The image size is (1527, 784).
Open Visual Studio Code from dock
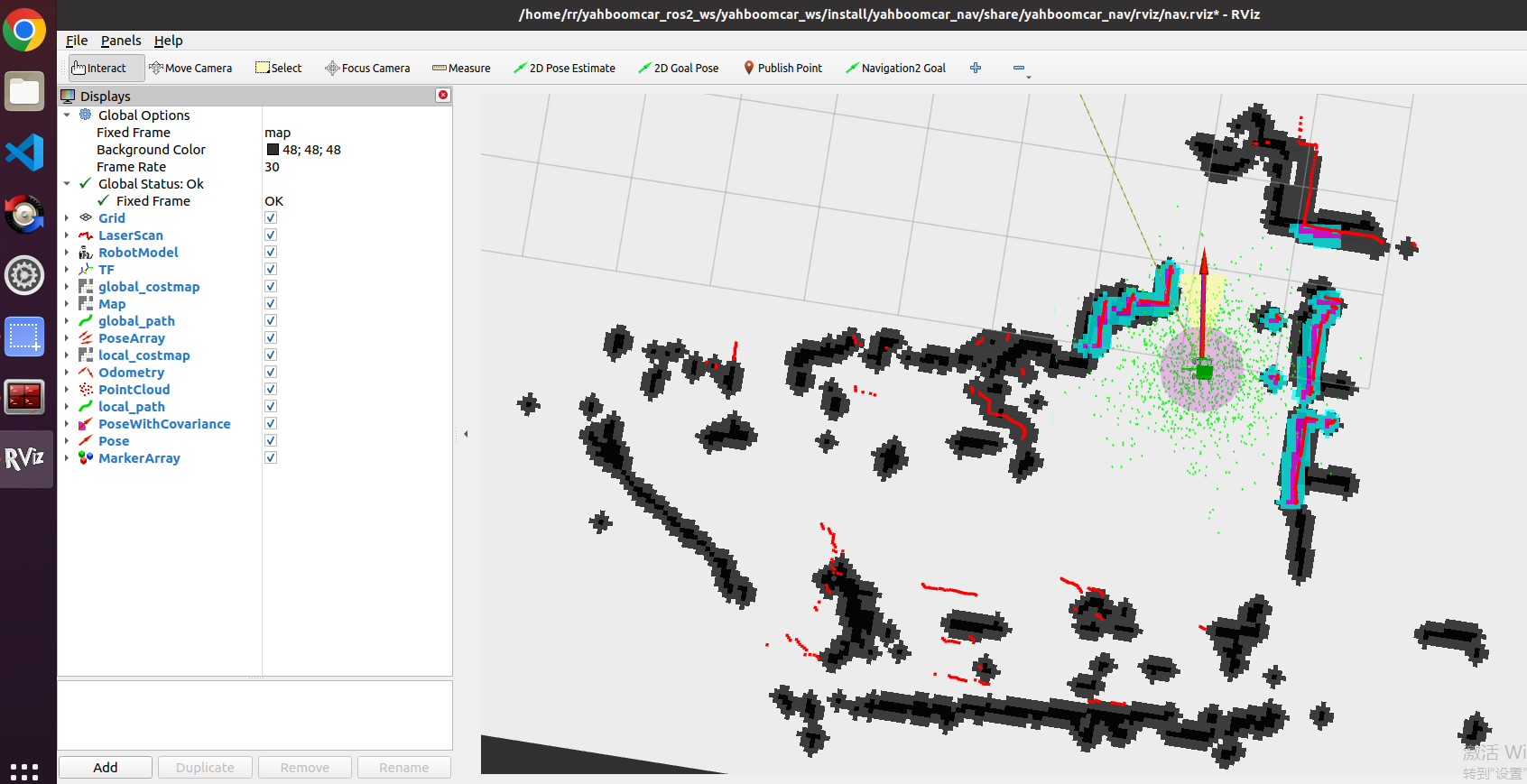[x=24, y=152]
